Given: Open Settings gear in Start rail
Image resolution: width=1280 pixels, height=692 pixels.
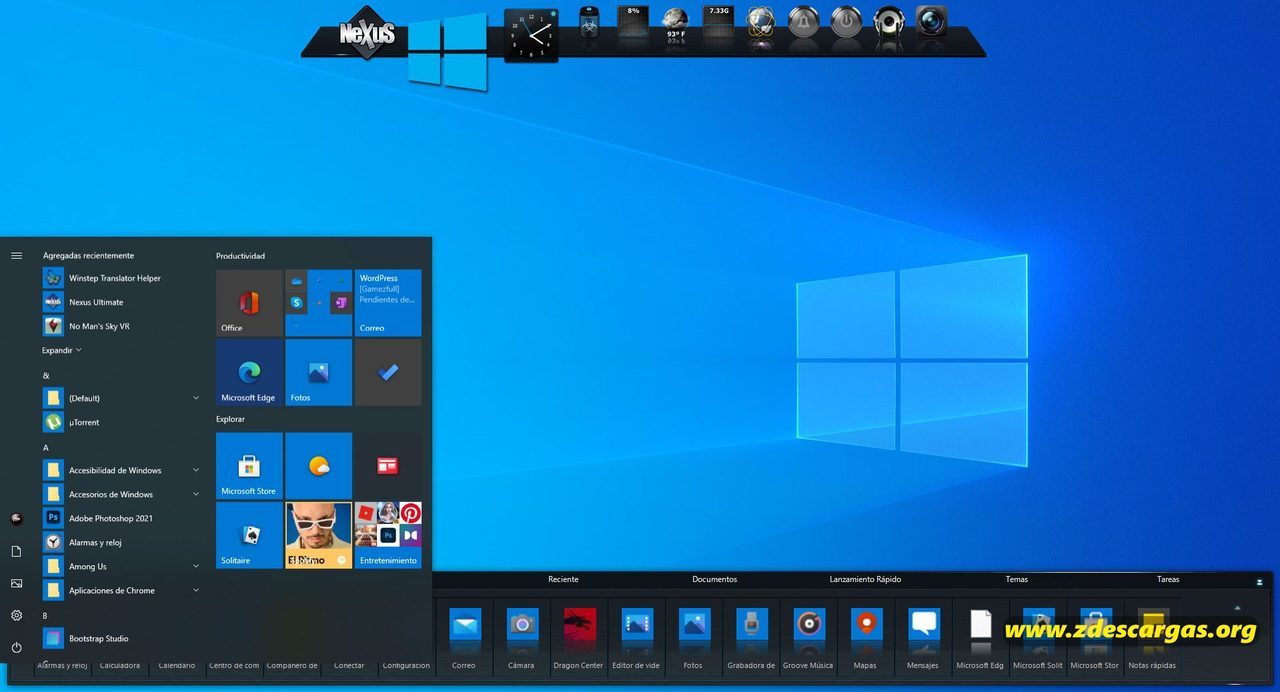Looking at the screenshot, I should tap(16, 615).
